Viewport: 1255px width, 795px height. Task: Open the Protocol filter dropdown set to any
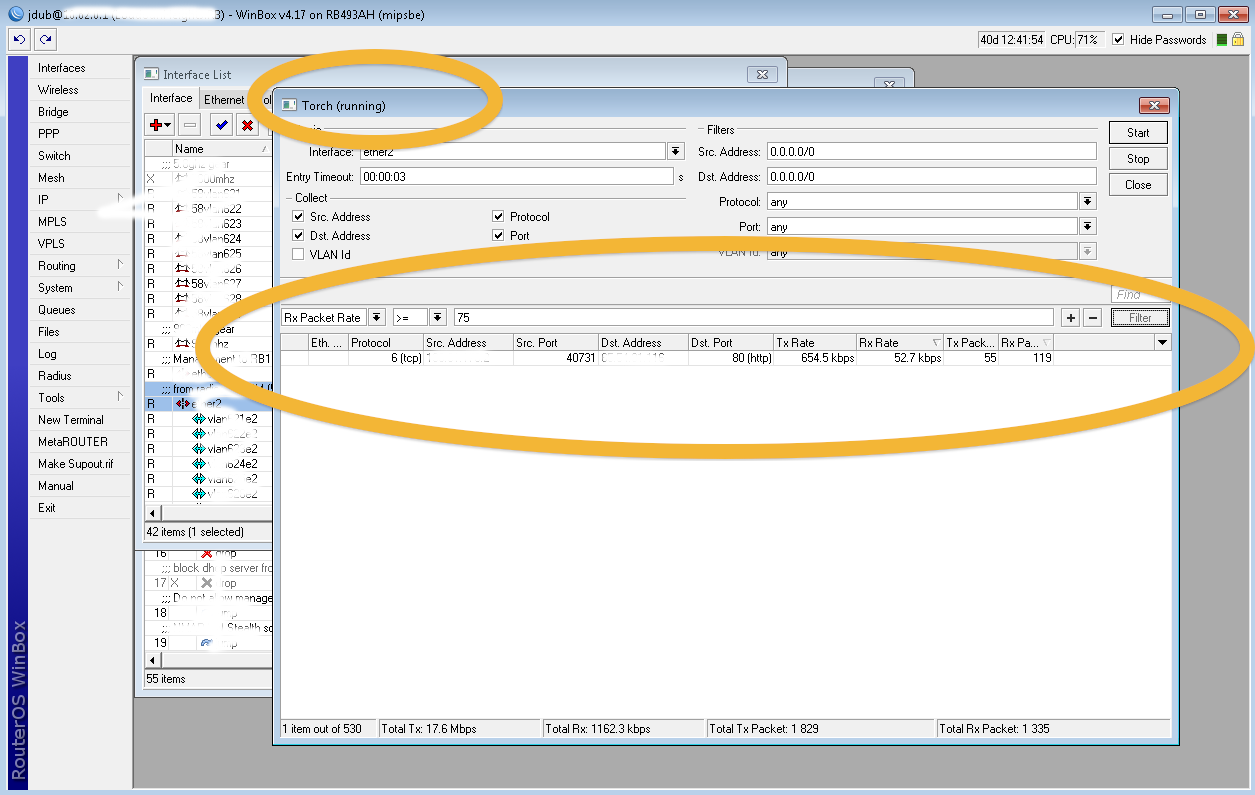pos(1087,201)
